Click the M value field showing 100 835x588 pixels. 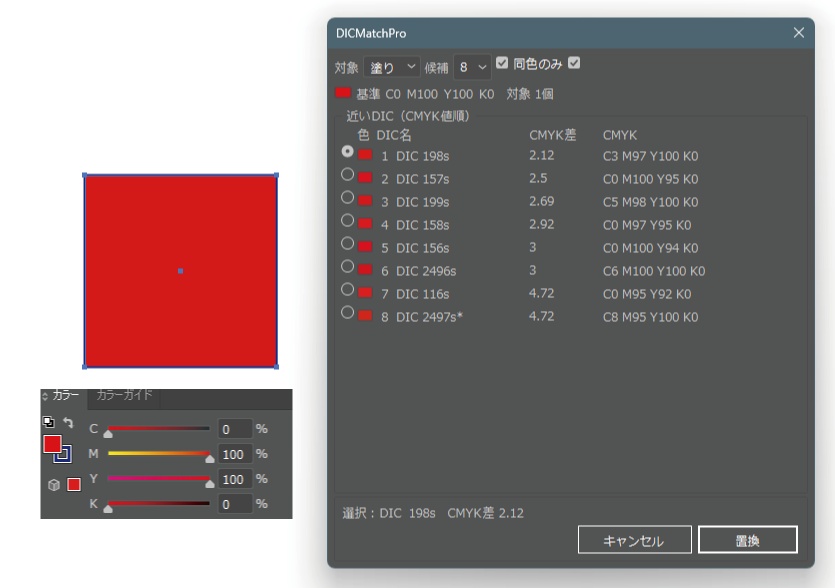pos(235,454)
